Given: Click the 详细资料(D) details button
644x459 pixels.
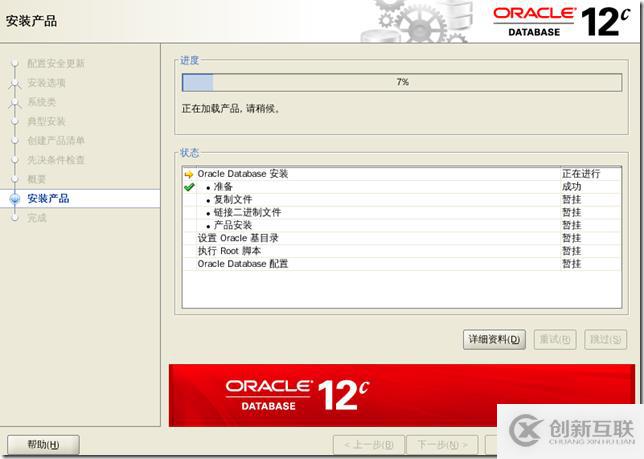Looking at the screenshot, I should (x=494, y=340).
